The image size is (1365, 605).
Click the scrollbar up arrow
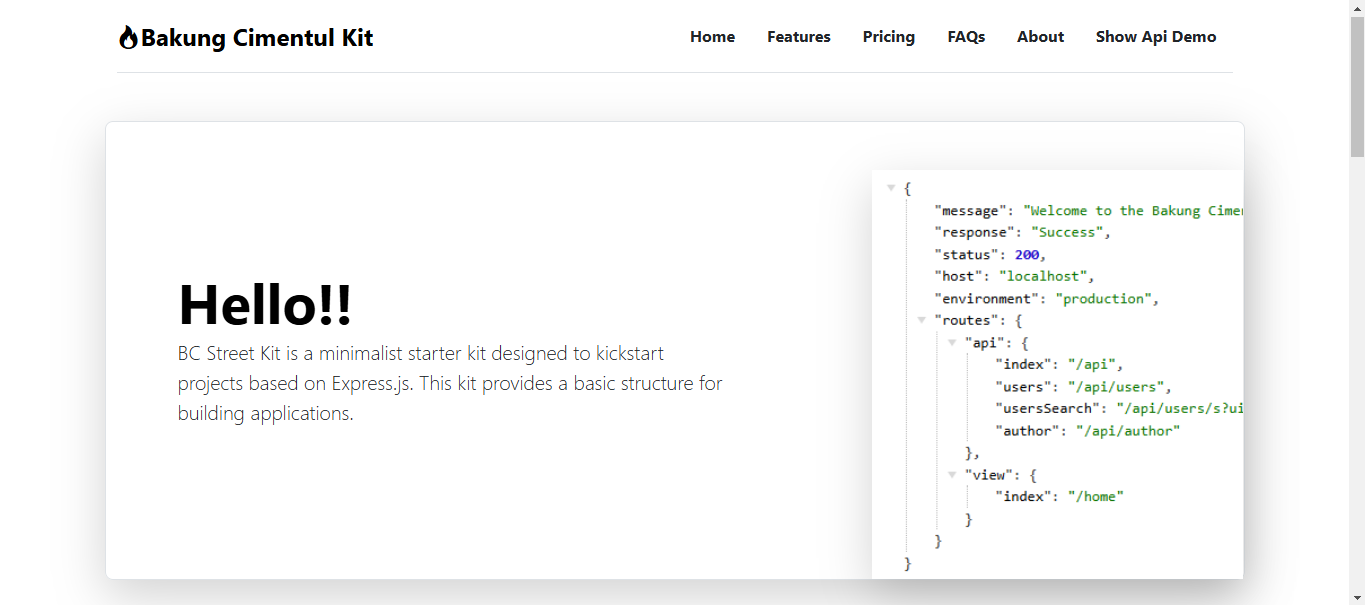(1357, 8)
